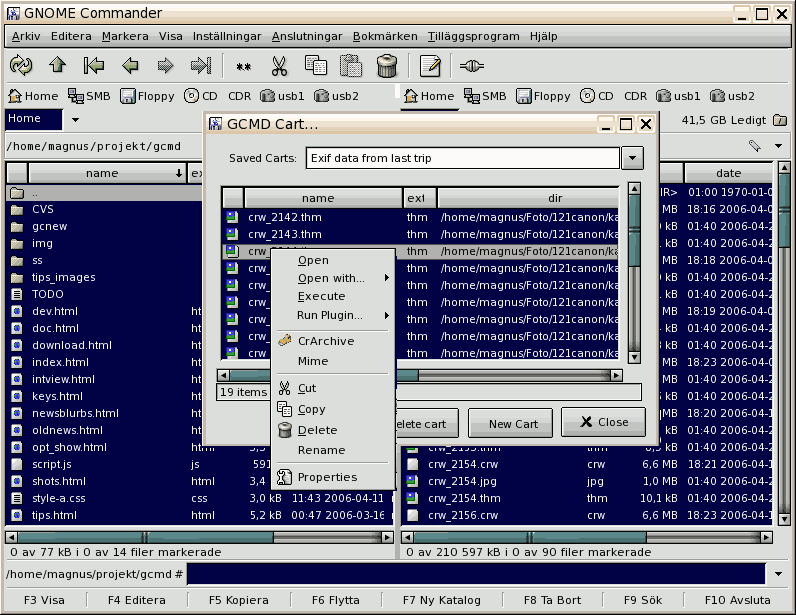The width and height of the screenshot is (796, 615).
Task: Select Mime in the context menu
Action: [x=334, y=361]
